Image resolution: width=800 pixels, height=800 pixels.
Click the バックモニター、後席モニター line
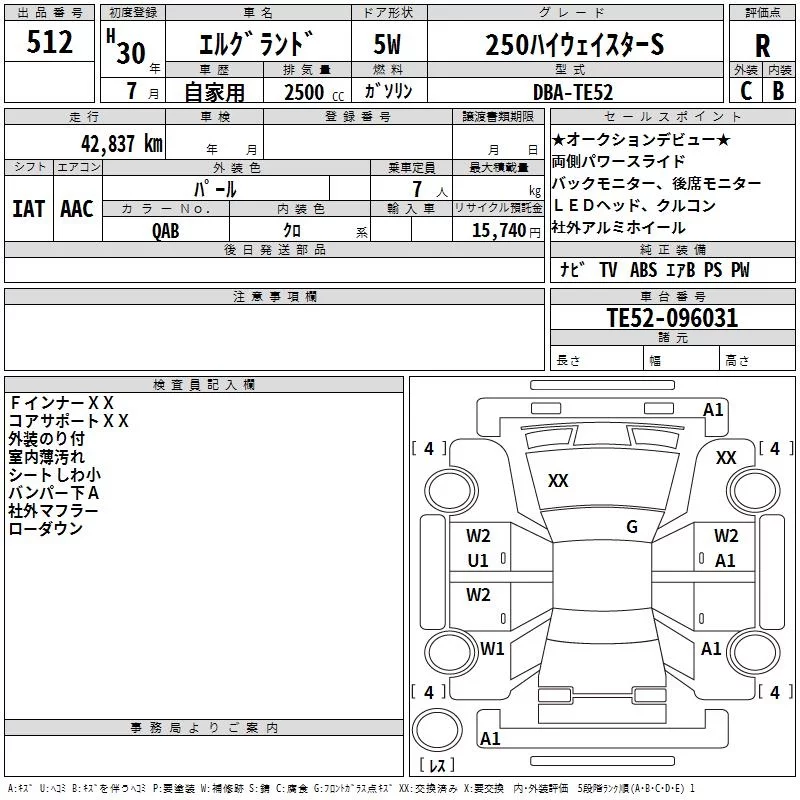(656, 183)
